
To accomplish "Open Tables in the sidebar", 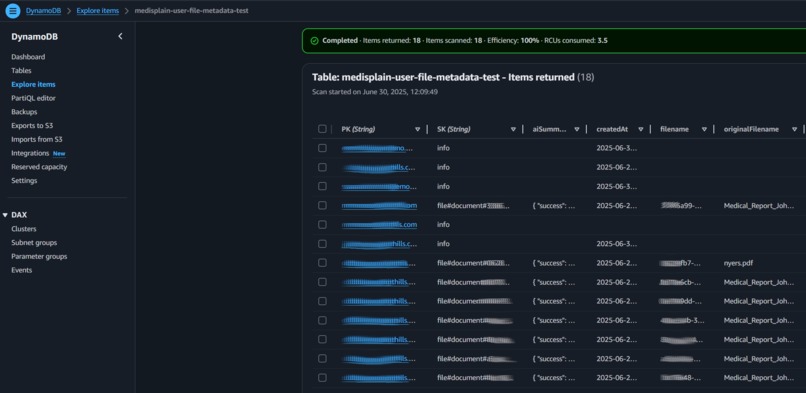I will (x=21, y=71).
